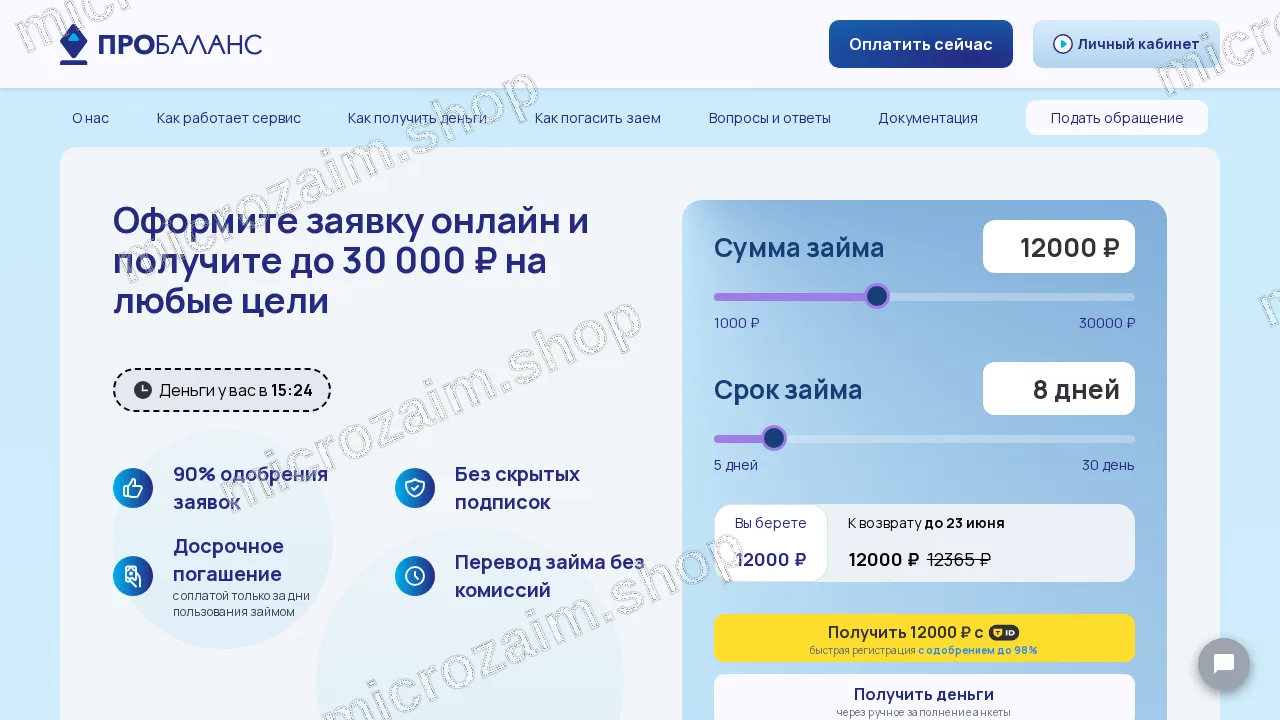Screen dimensions: 1280x720
Task: Click Без скрытых подписок text
Action: point(517,488)
